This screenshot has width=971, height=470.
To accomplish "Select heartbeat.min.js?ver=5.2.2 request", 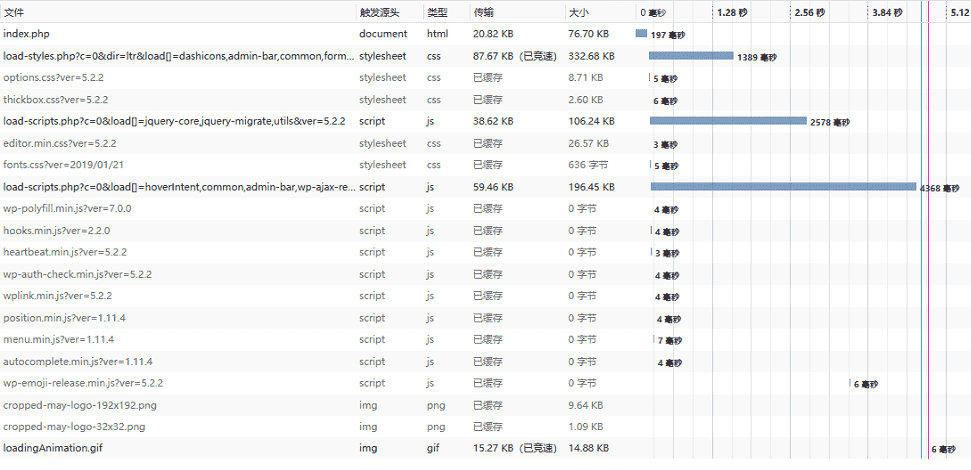I will tap(486, 252).
